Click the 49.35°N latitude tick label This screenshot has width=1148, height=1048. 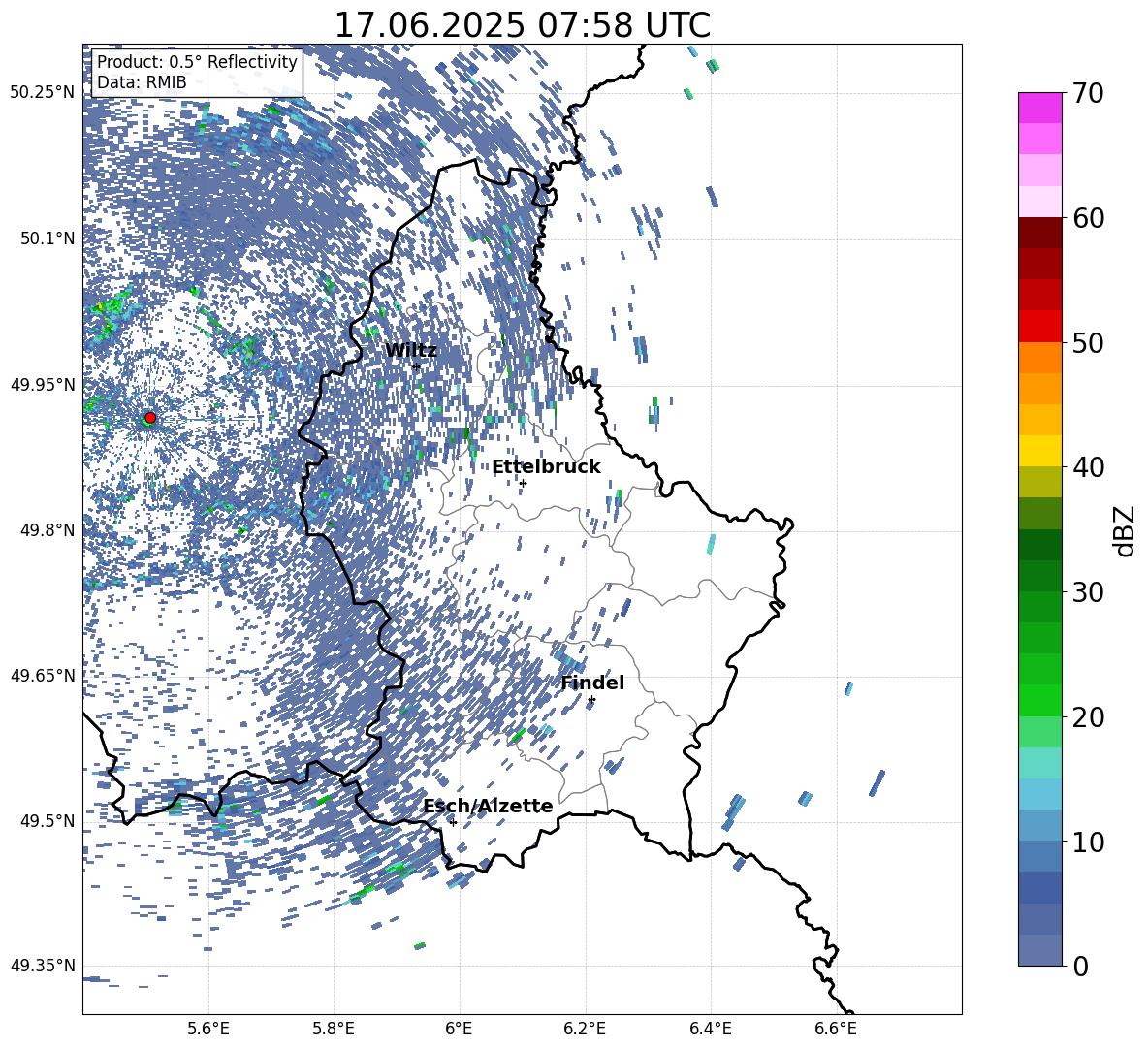pos(43,966)
